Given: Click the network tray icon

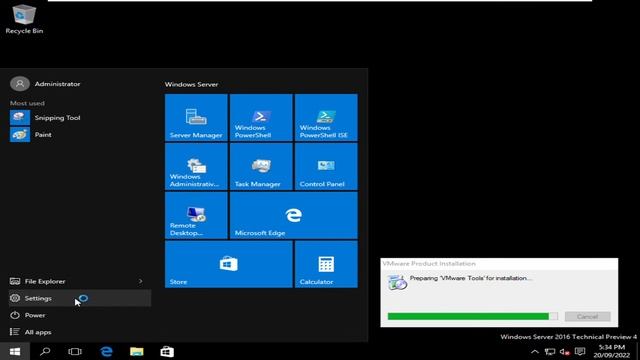Looking at the screenshot, I should (x=550, y=352).
